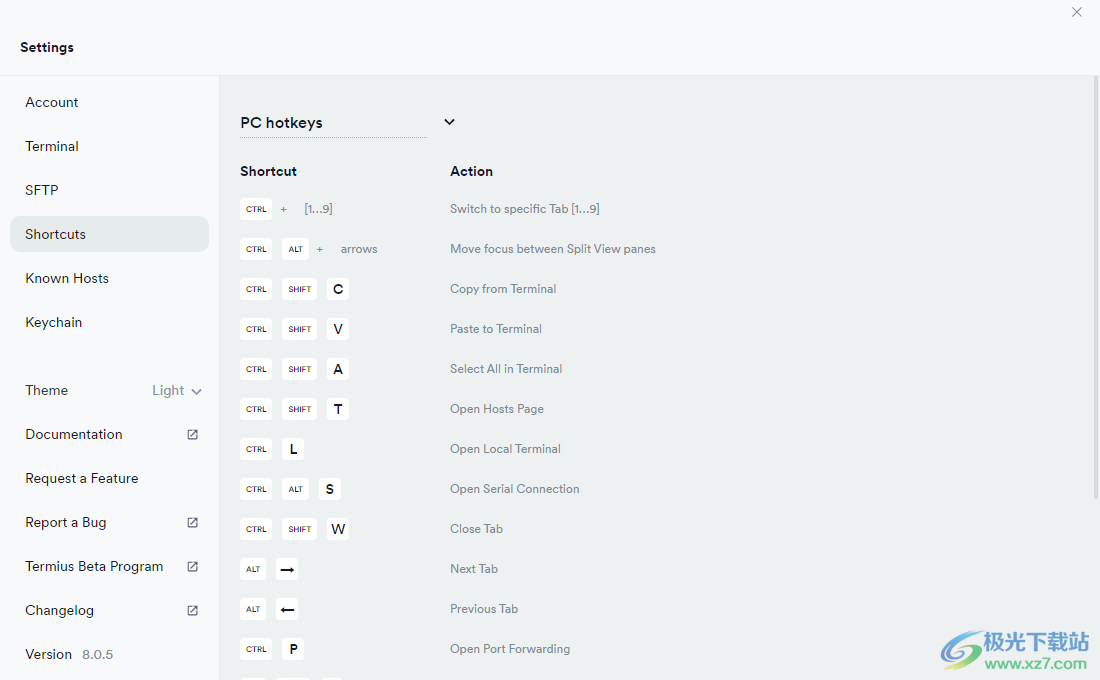Open the Changelog link

point(59,611)
